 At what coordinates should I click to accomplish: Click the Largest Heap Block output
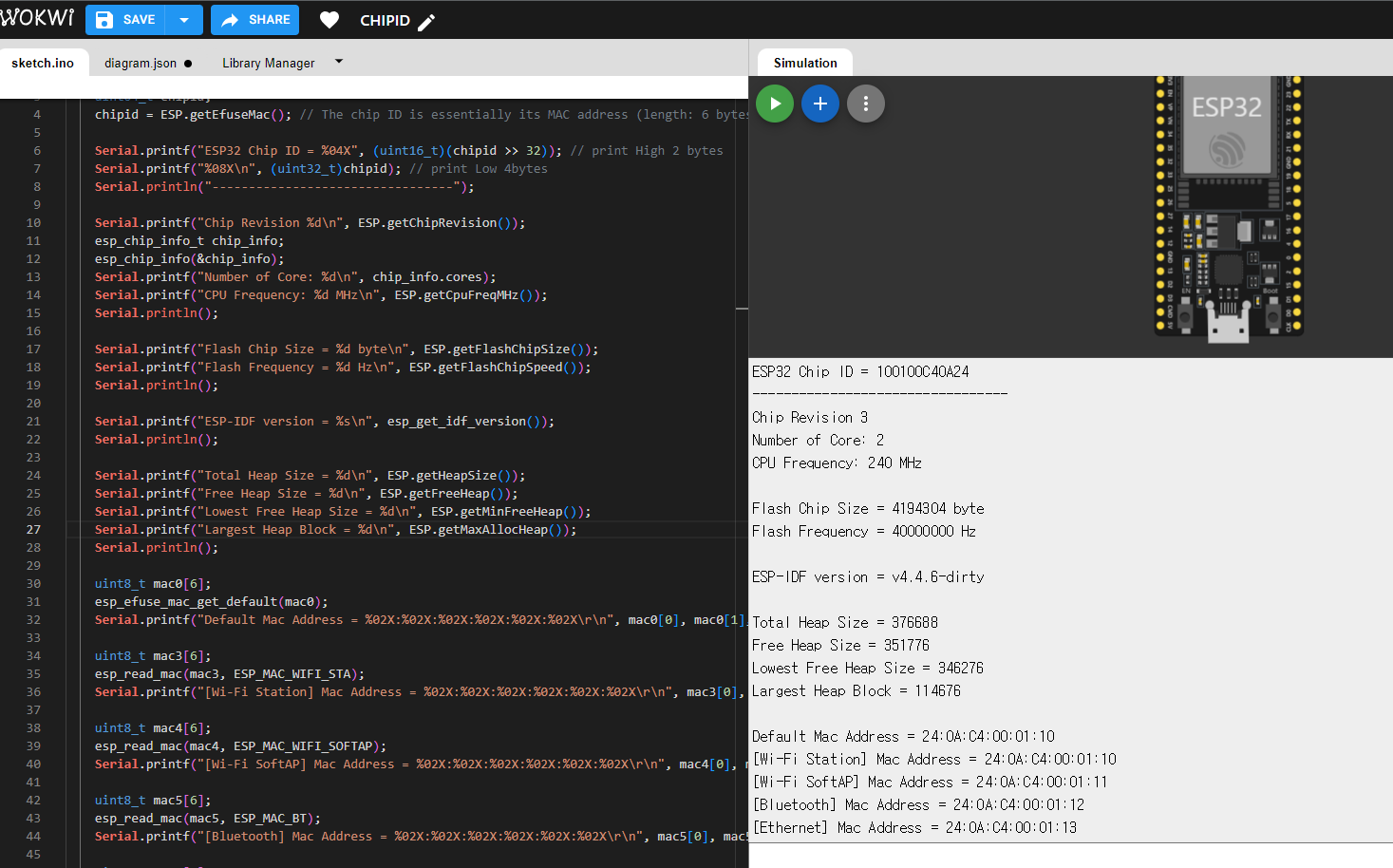tap(857, 690)
